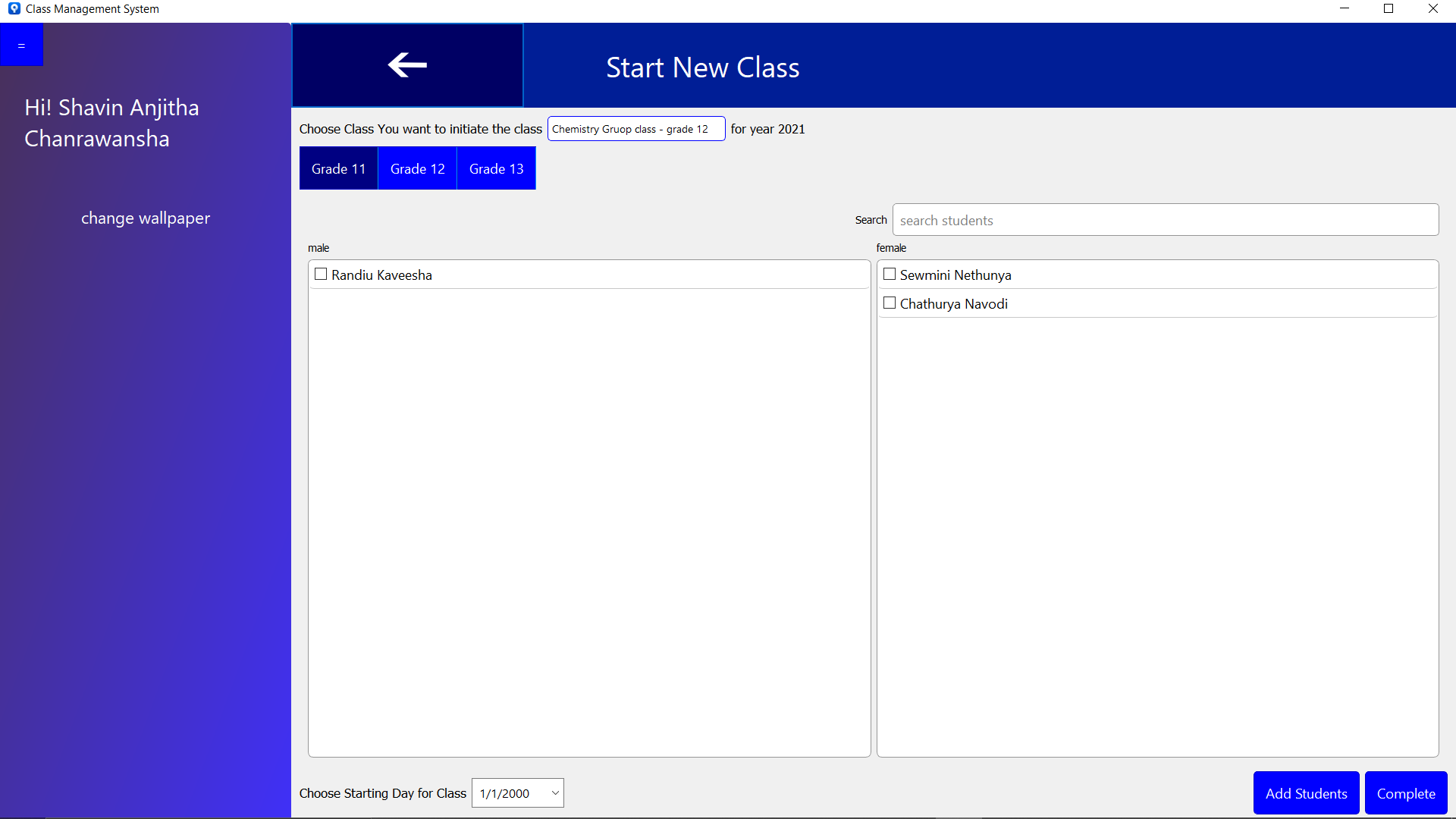
Task: Switch to the Grade 11 tab
Action: [337, 168]
